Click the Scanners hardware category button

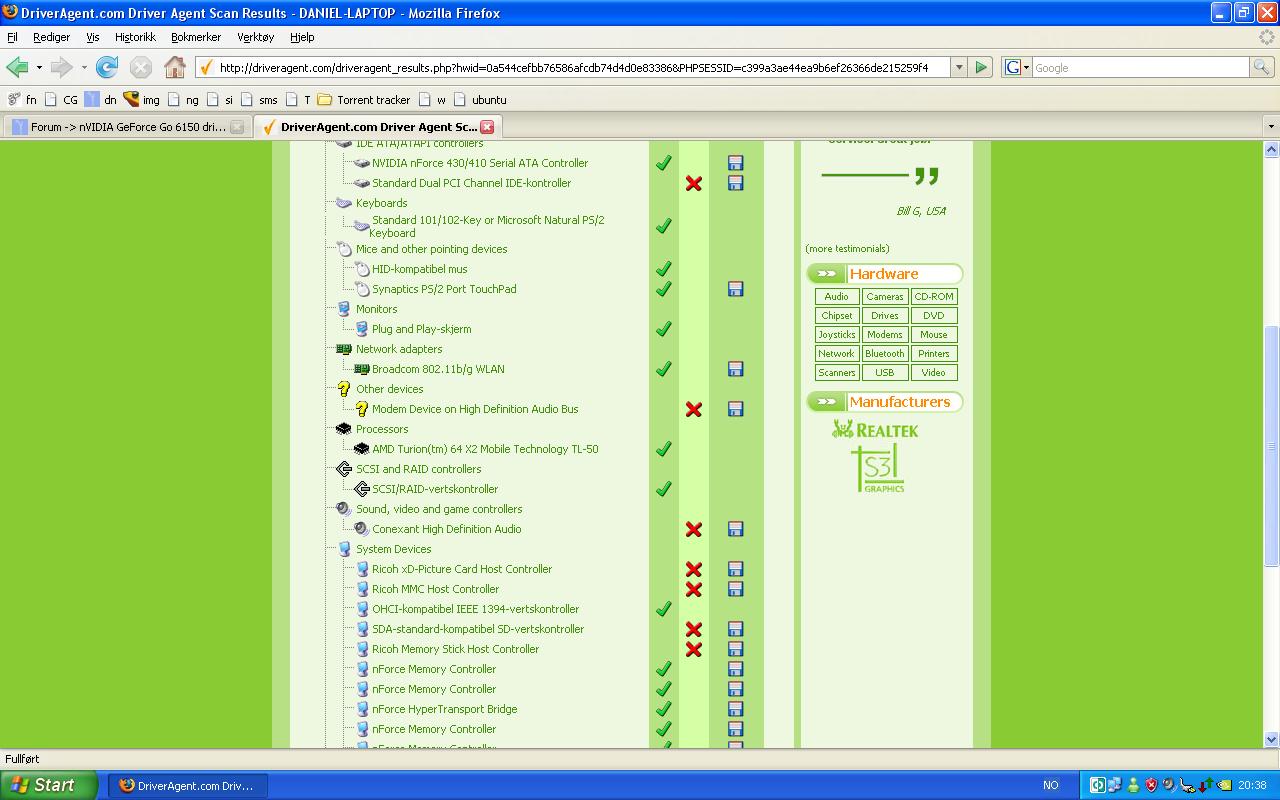(x=837, y=373)
